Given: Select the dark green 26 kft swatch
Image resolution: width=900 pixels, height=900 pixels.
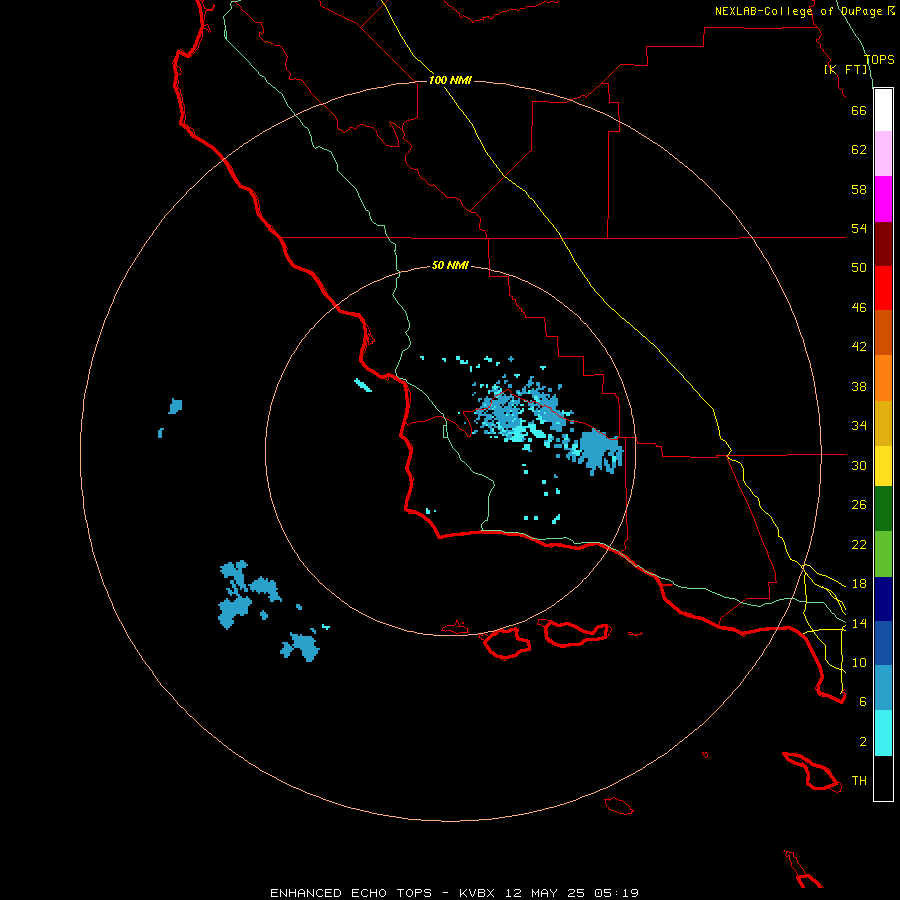Looking at the screenshot, I should 883,509.
